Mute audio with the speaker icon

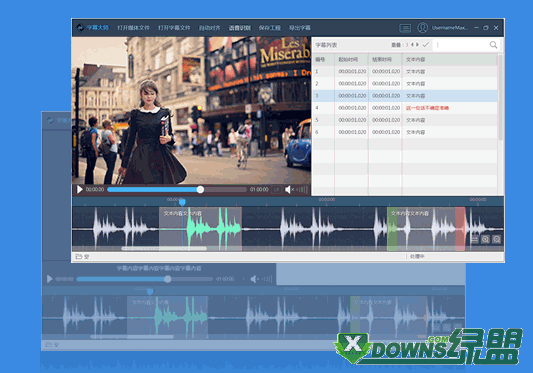[289, 189]
